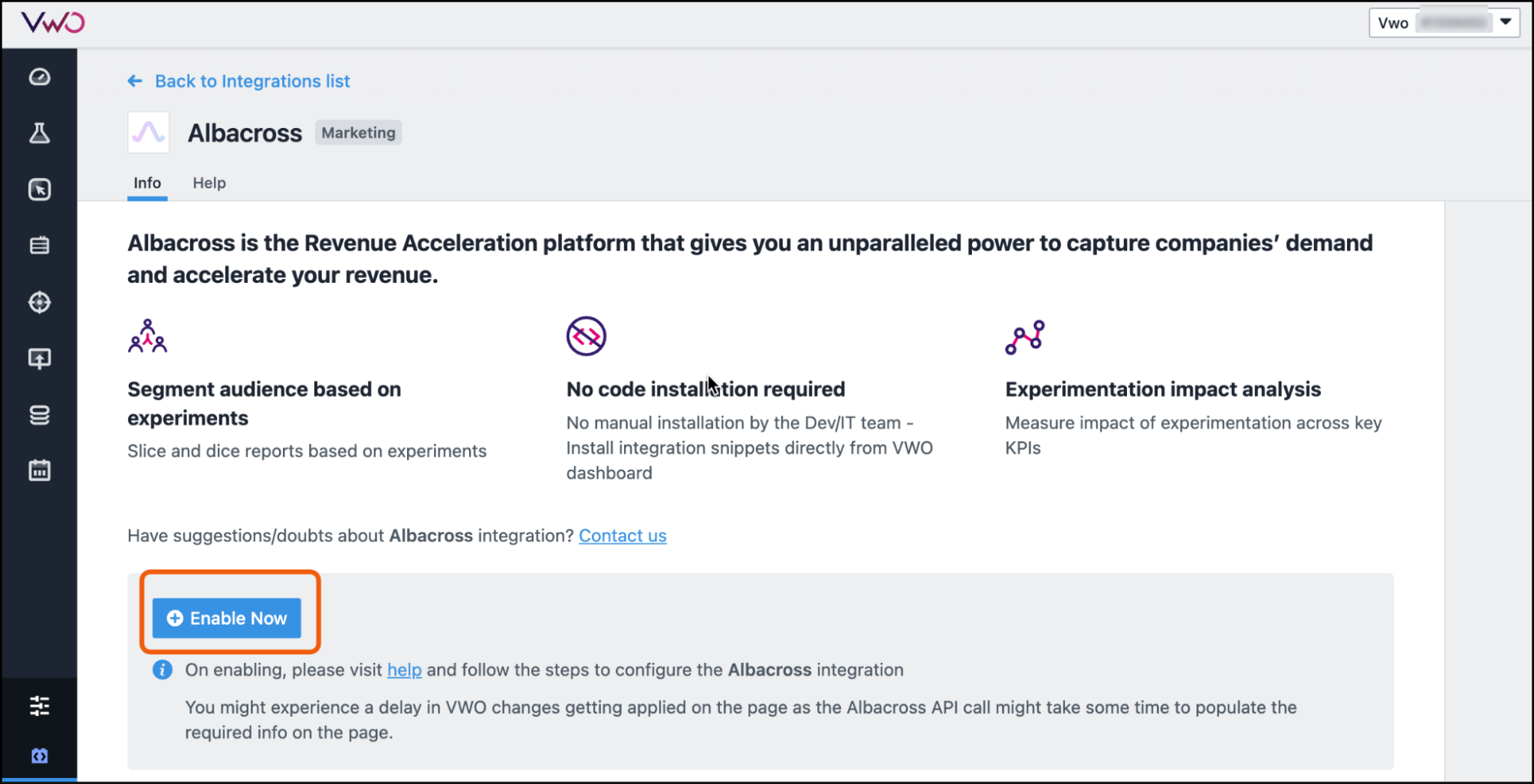Open the crosshair target icon in sidebar

40,302
